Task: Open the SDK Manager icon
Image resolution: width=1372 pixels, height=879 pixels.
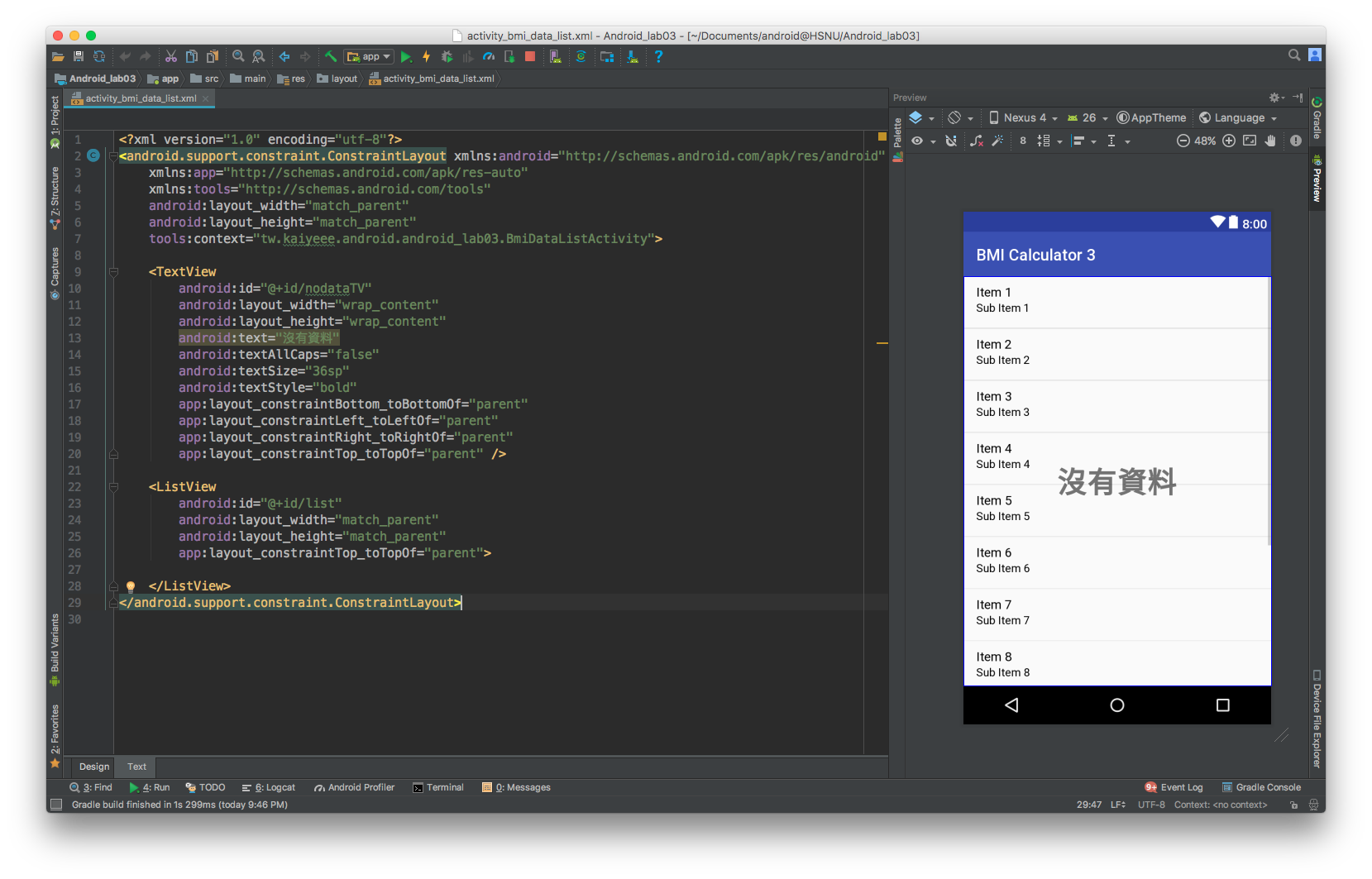Action: [x=633, y=57]
